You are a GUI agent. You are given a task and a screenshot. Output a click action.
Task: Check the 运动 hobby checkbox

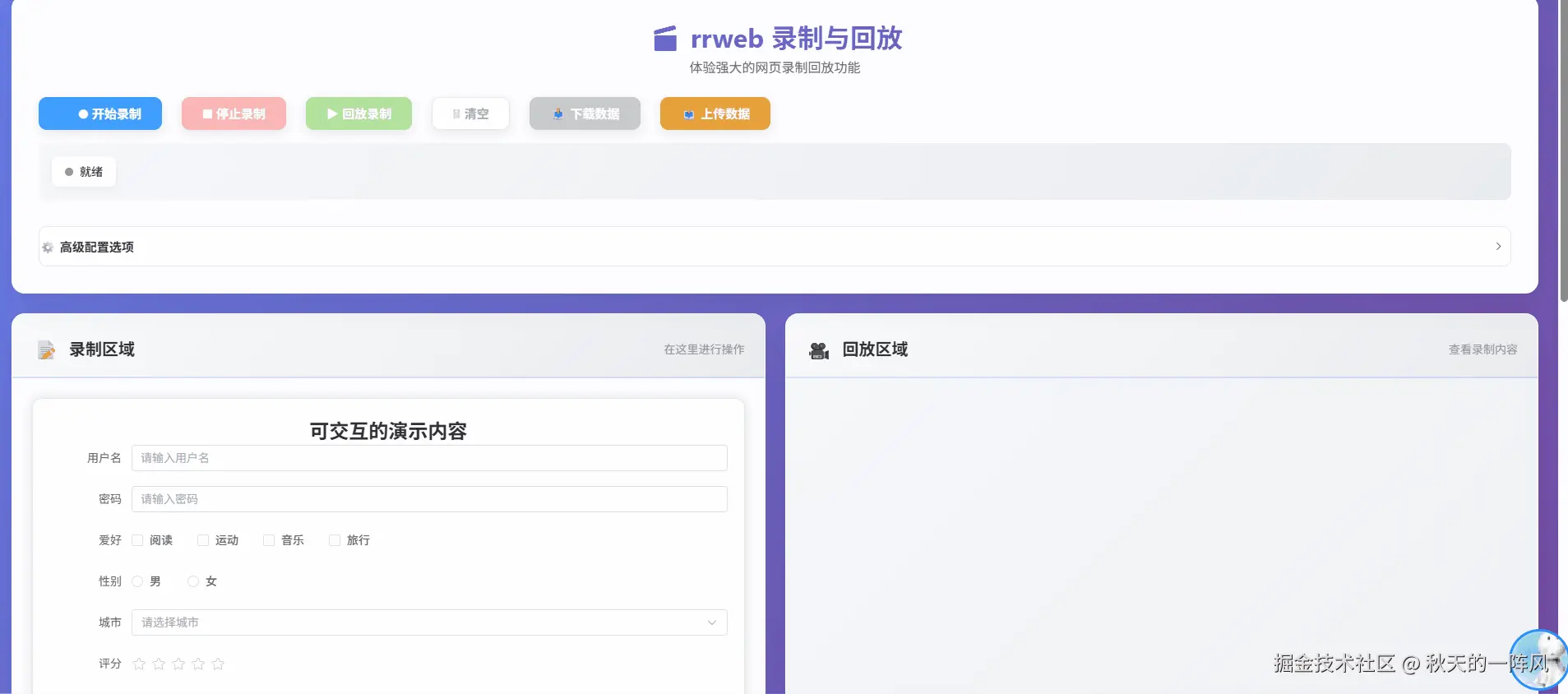(x=203, y=540)
